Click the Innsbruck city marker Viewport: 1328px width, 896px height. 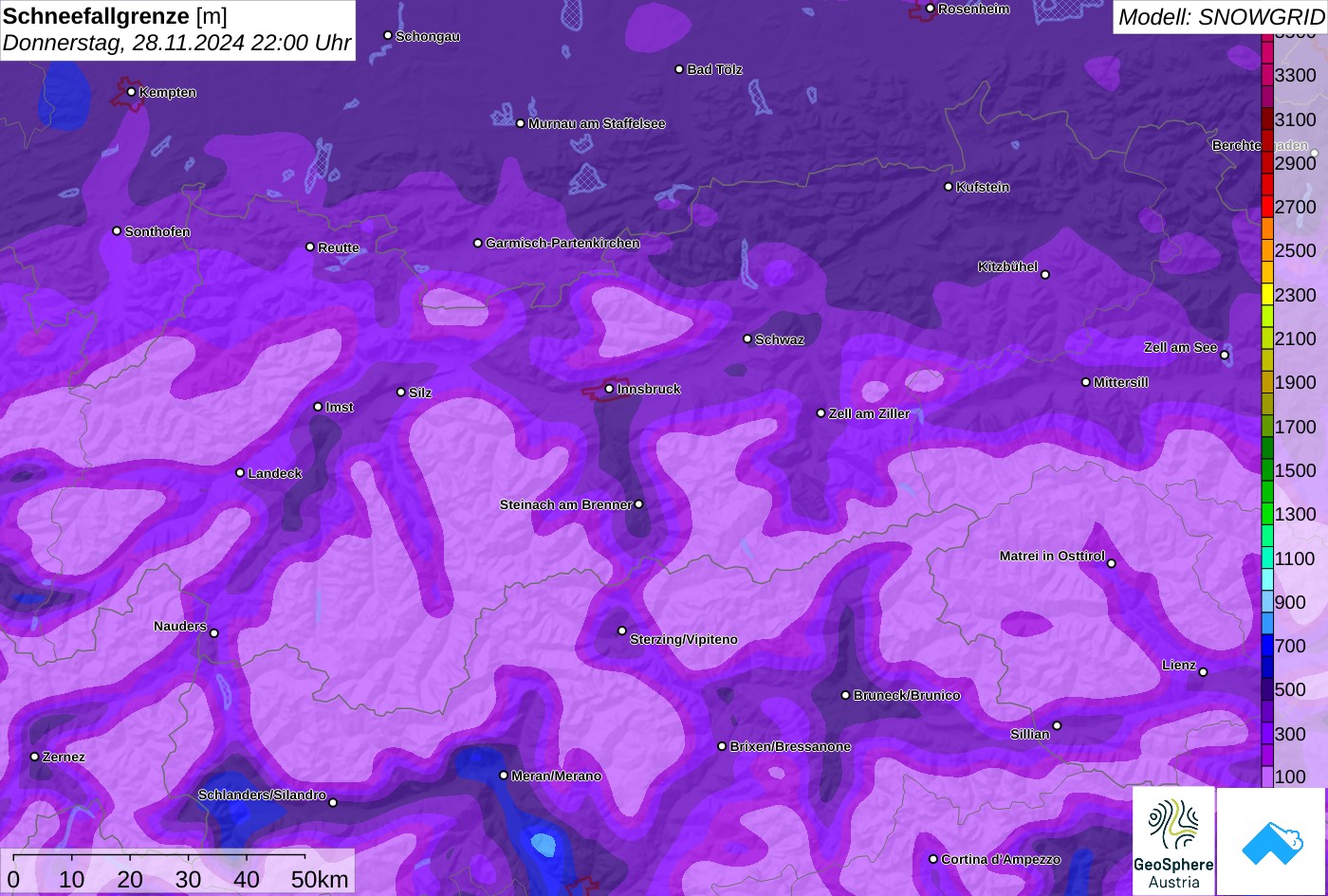pyautogui.click(x=609, y=389)
